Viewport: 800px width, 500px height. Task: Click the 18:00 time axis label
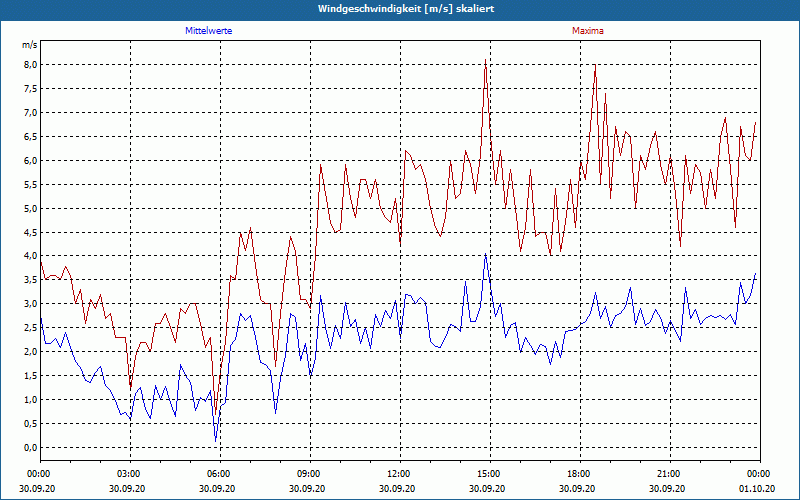pos(580,474)
